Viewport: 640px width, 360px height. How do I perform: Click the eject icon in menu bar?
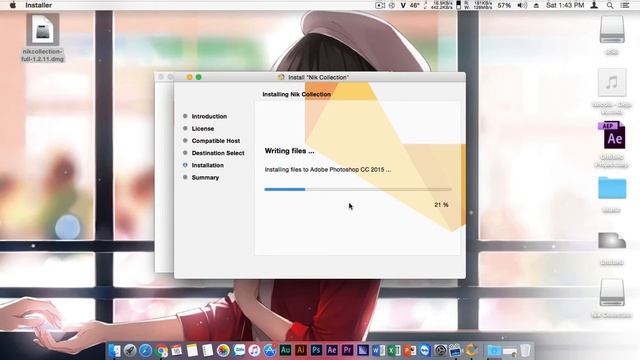coord(536,5)
